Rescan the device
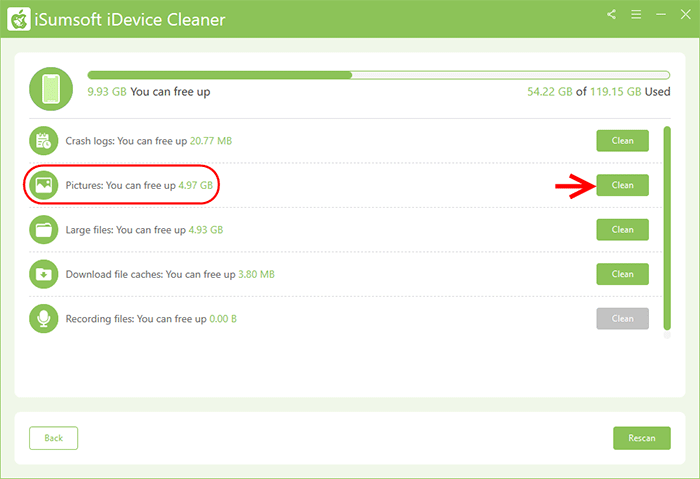This screenshot has width=700, height=479. pos(642,438)
